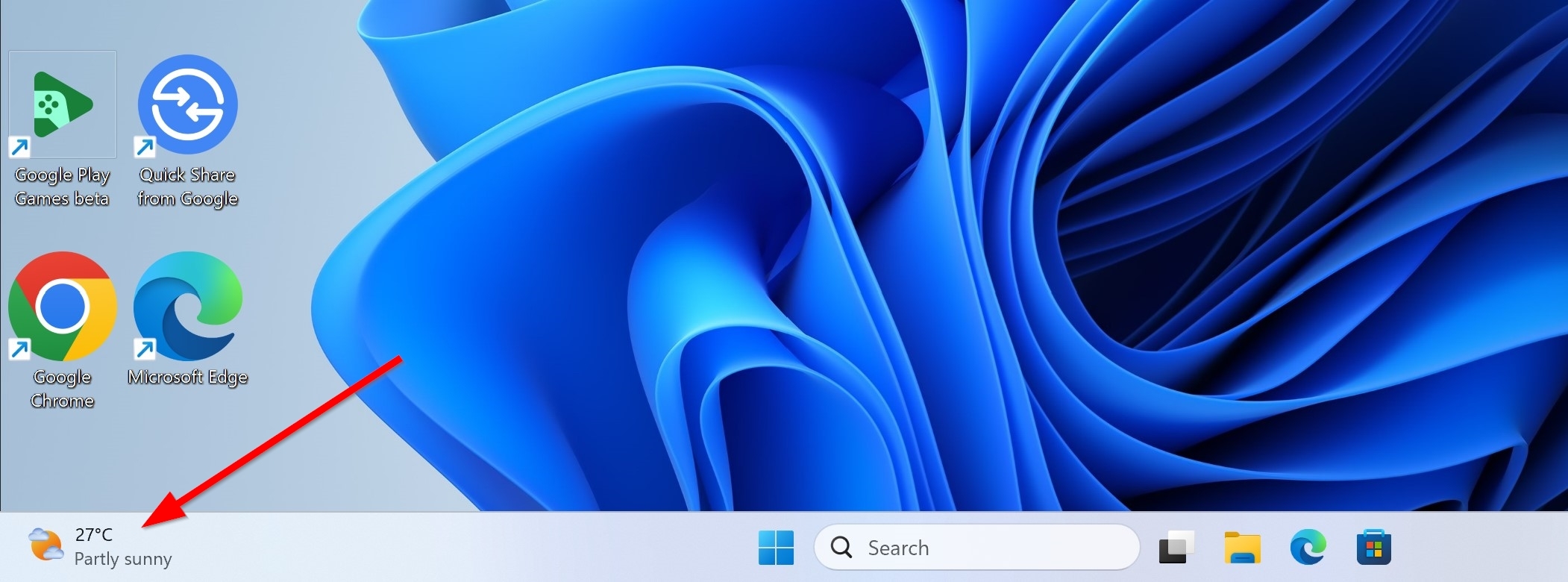Click into the taskbar Search box
The height and width of the screenshot is (582, 1568).
coord(976,548)
